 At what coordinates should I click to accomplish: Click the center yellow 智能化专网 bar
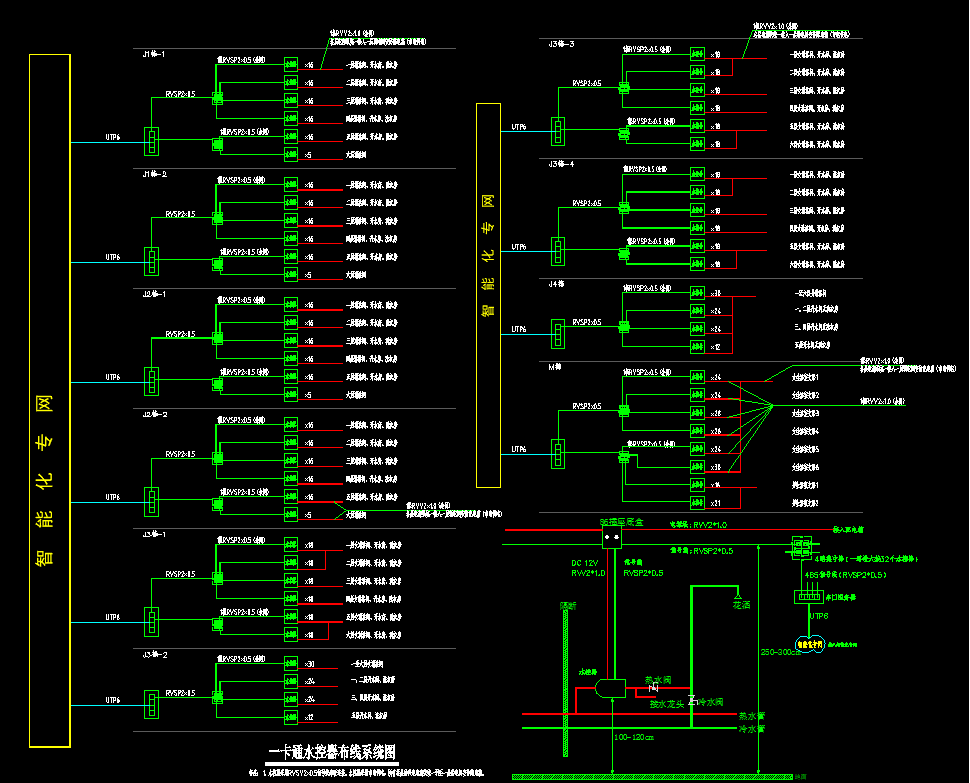click(488, 295)
